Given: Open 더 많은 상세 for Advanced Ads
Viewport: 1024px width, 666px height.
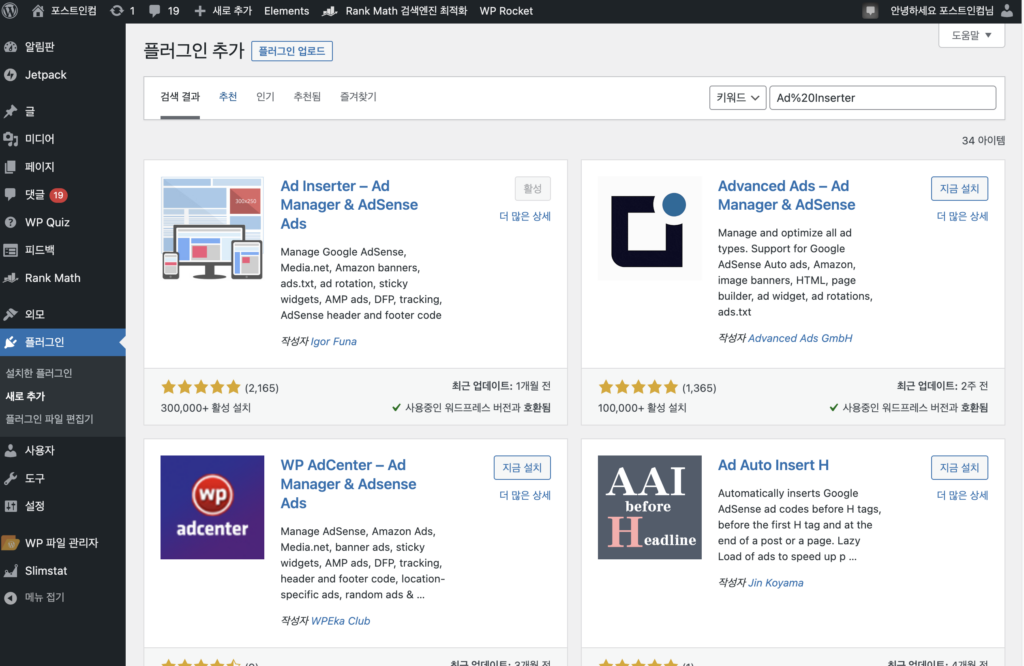Looking at the screenshot, I should pyautogui.click(x=963, y=216).
